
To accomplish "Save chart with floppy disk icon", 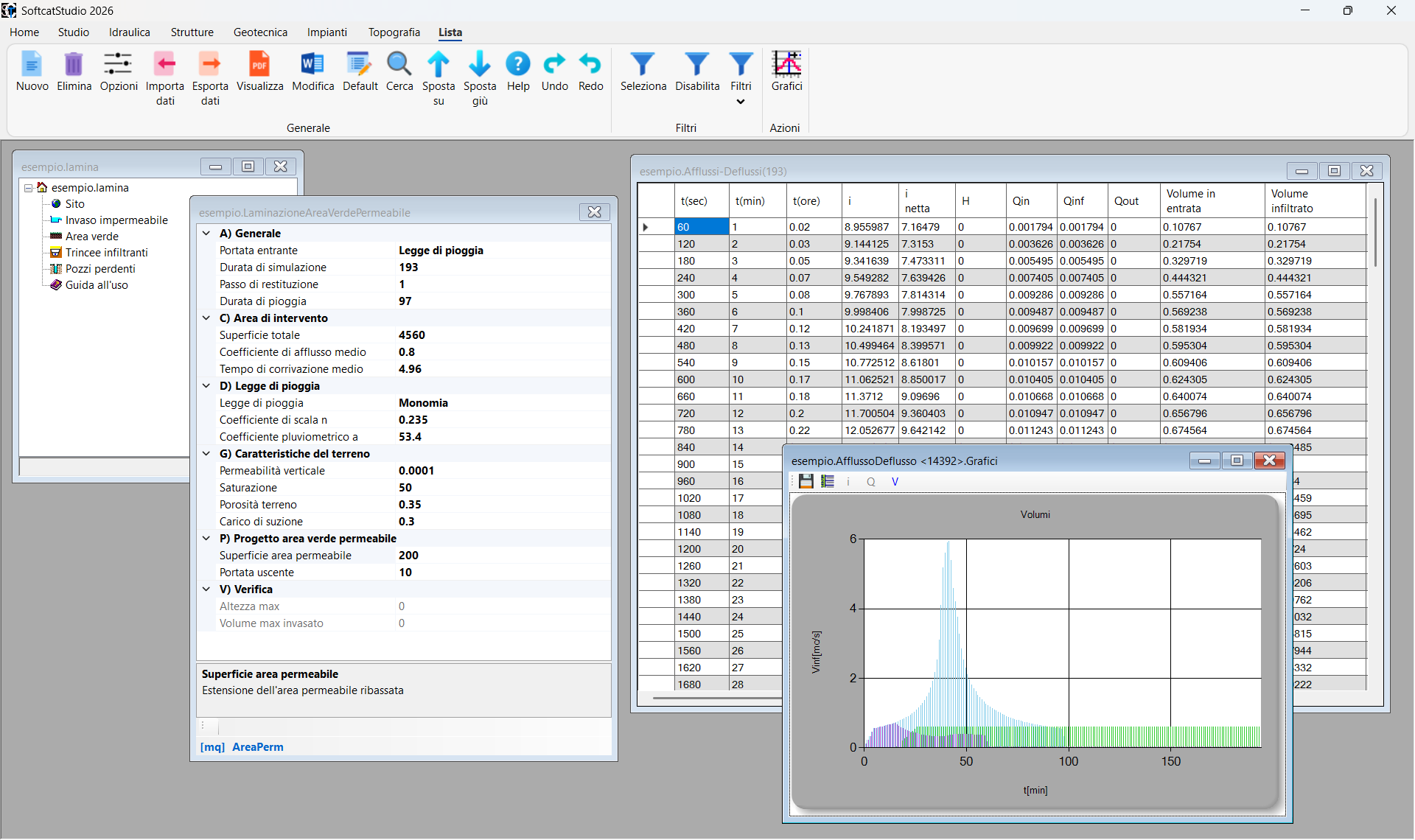I will pyautogui.click(x=806, y=481).
